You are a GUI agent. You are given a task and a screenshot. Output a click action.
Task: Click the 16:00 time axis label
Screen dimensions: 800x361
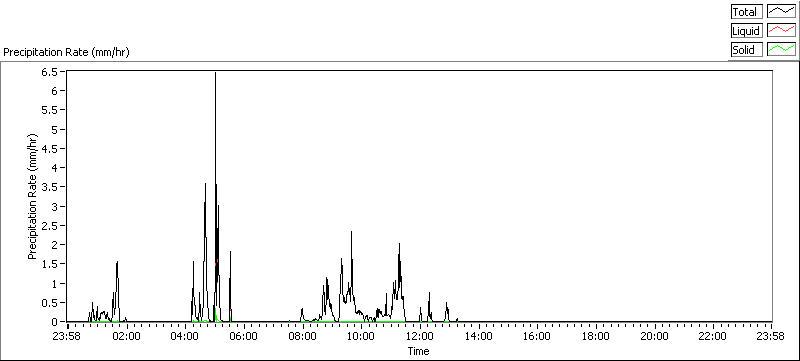coord(537,336)
